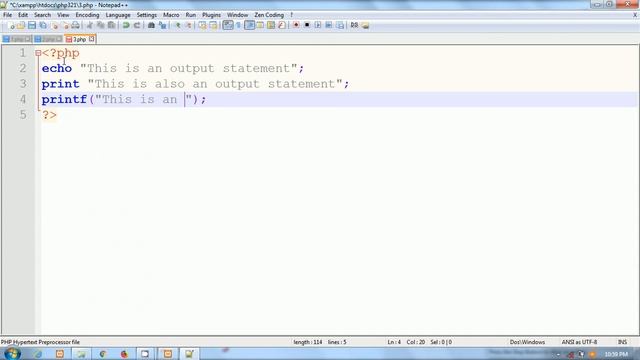This screenshot has height=360, width=640.
Task: Save the current file via toolbar
Action: [32, 25]
